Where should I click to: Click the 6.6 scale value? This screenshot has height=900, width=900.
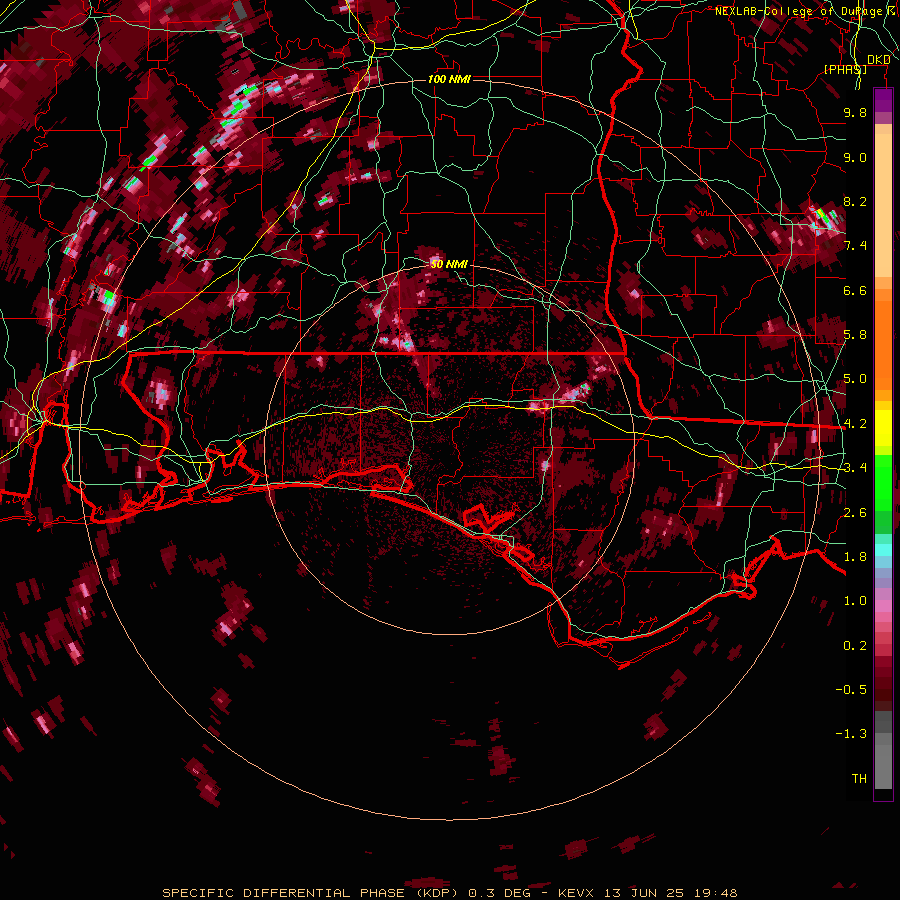click(x=855, y=290)
